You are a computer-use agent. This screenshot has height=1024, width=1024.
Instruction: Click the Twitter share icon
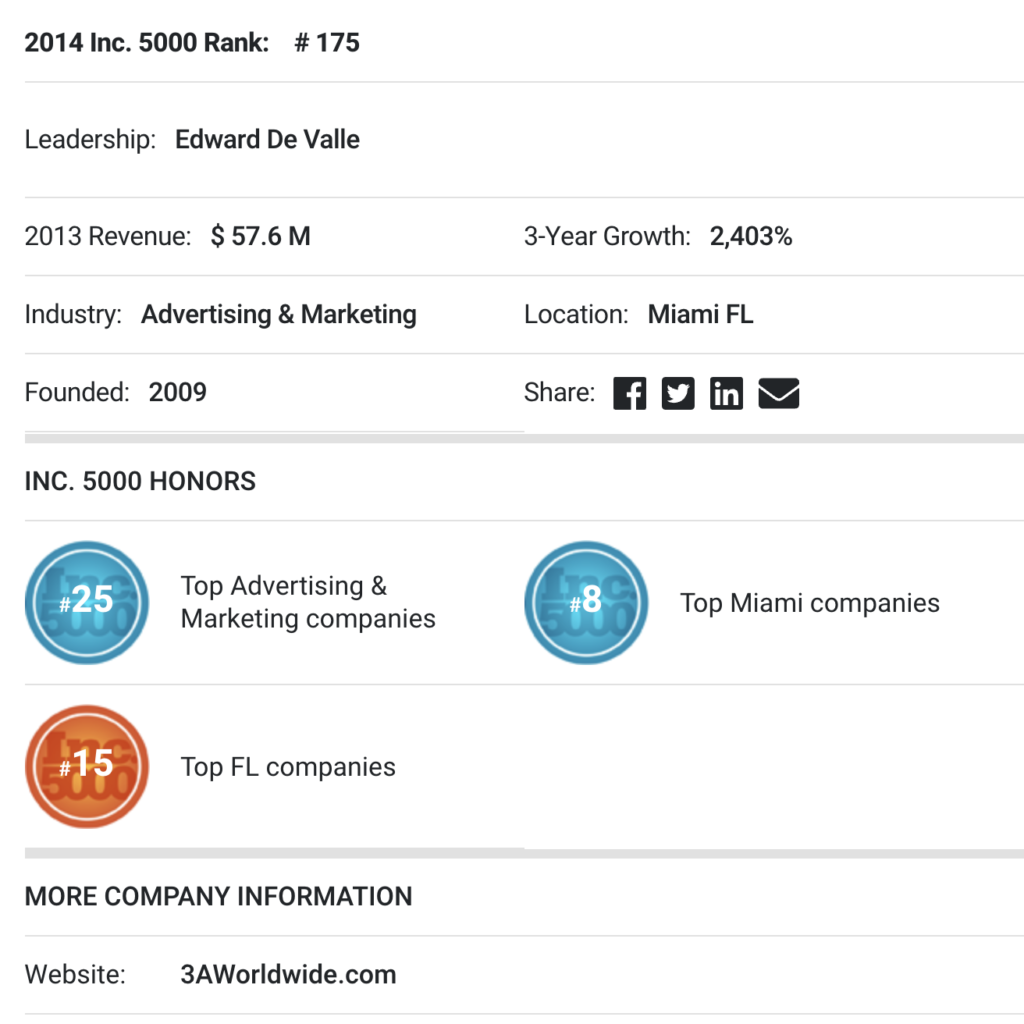tap(678, 393)
